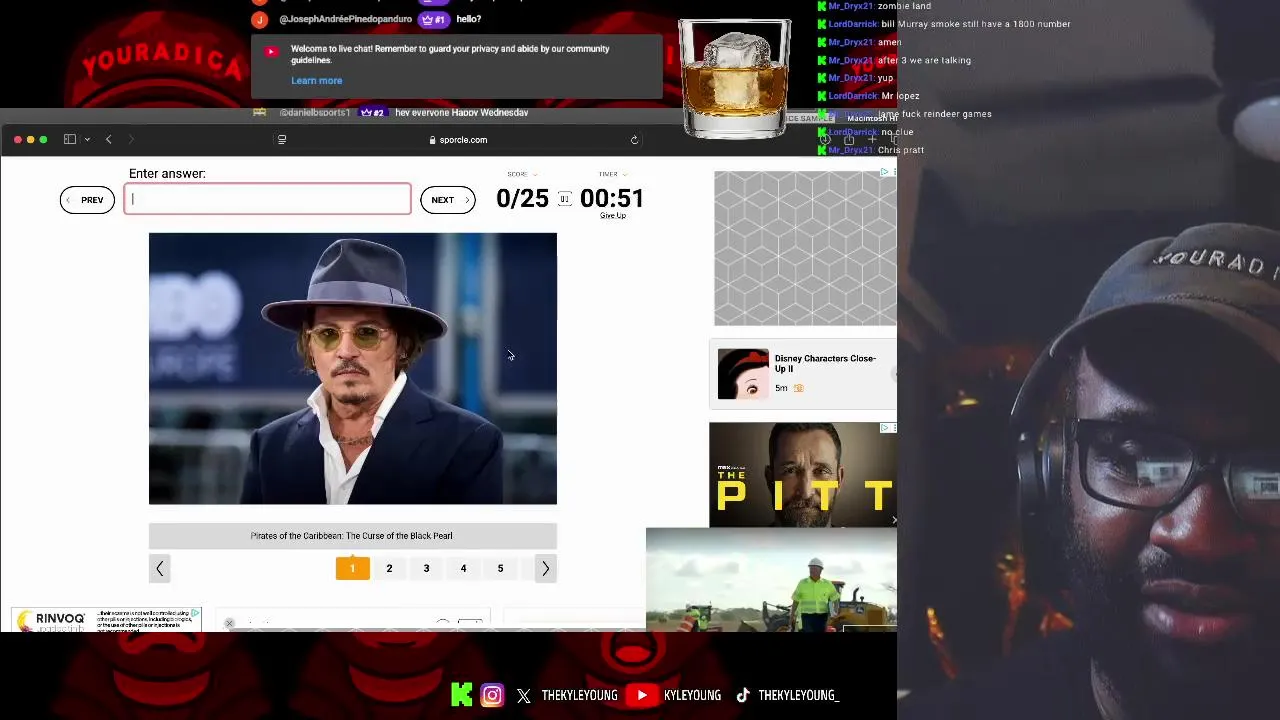The height and width of the screenshot is (720, 1280).
Task: Toggle the Safari sidebar icon
Action: (x=70, y=139)
